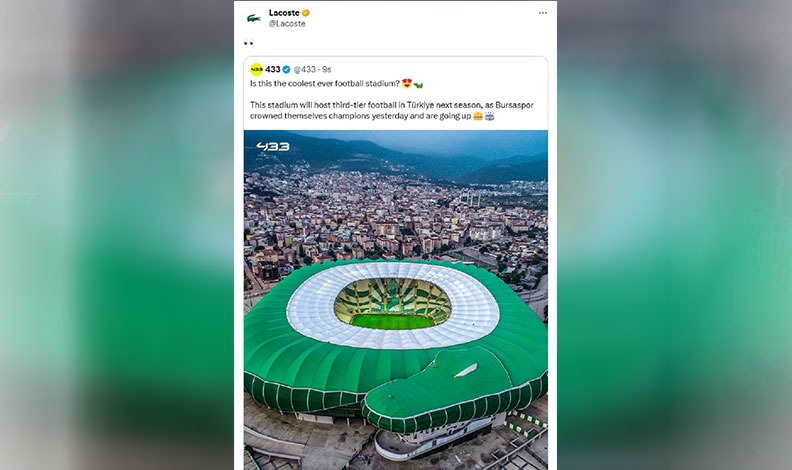Open the three-dot more options menu
The image size is (792, 470).
[x=543, y=13]
